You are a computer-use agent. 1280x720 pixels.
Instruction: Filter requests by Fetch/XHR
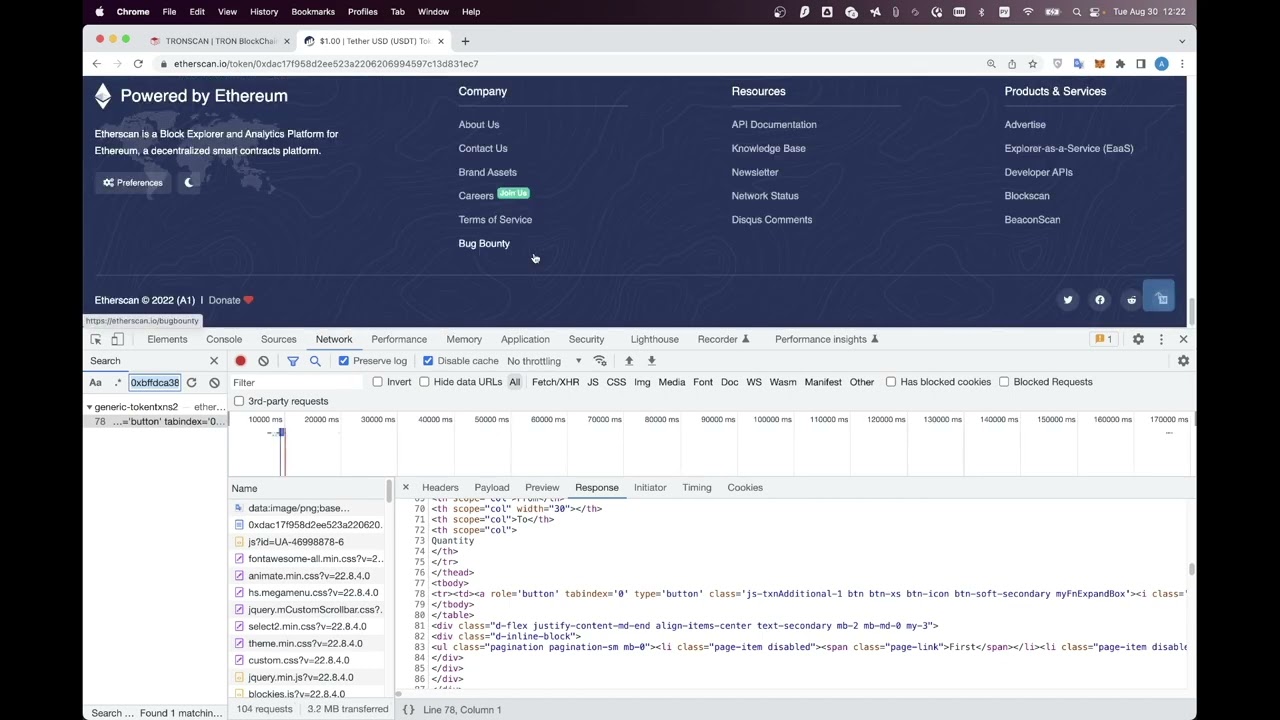point(555,382)
